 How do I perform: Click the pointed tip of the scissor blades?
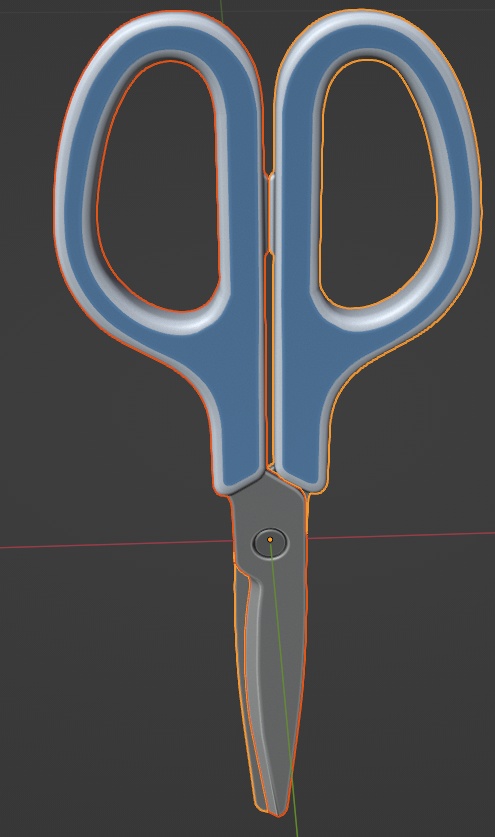click(277, 812)
